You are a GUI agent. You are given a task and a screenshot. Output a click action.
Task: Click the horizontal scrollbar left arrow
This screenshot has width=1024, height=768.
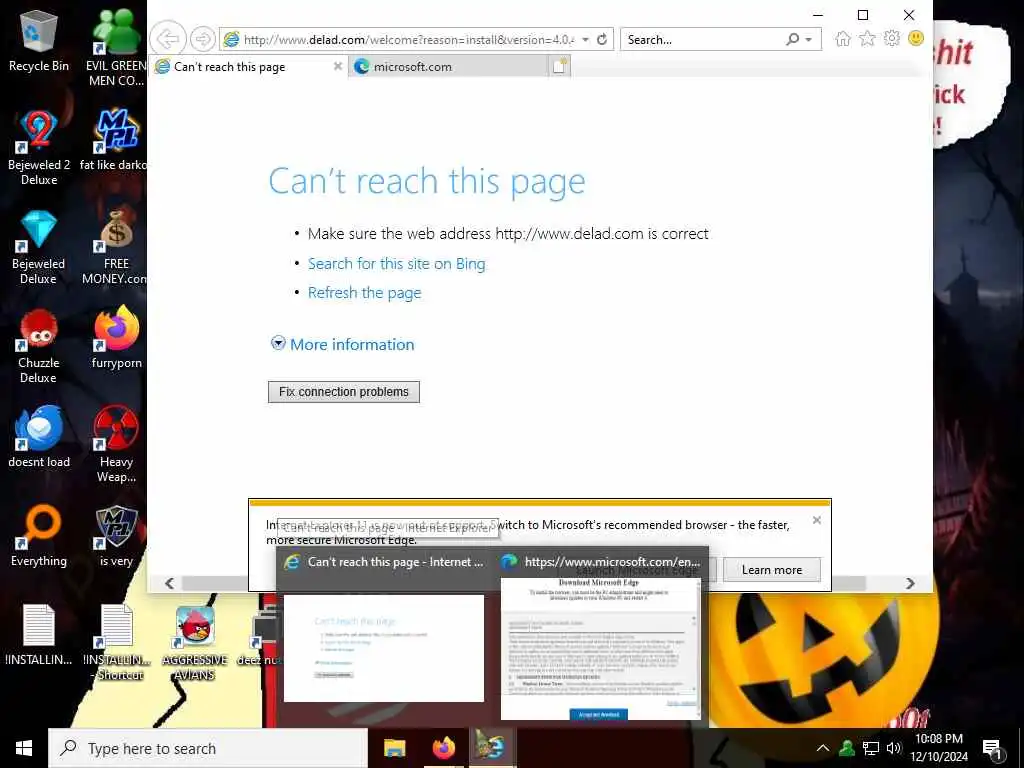coord(169,583)
